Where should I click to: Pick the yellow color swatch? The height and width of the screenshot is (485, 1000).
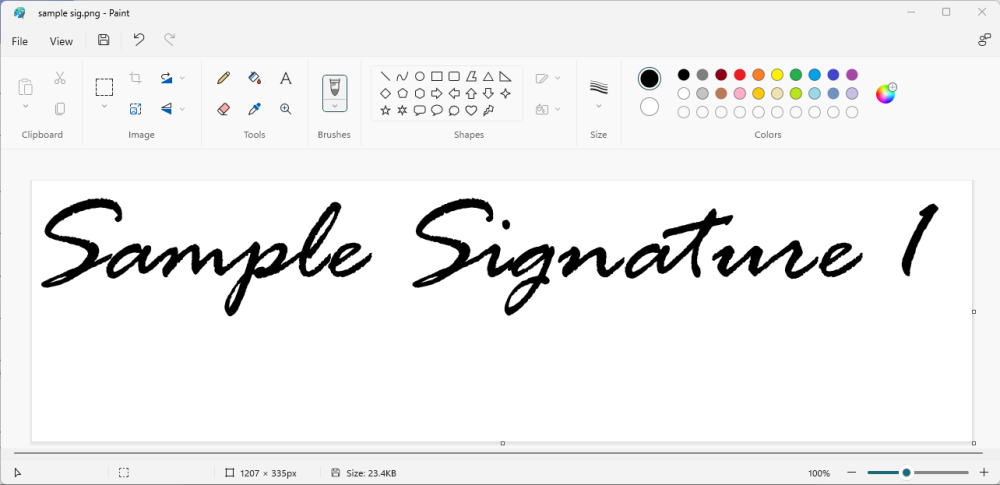pos(777,75)
